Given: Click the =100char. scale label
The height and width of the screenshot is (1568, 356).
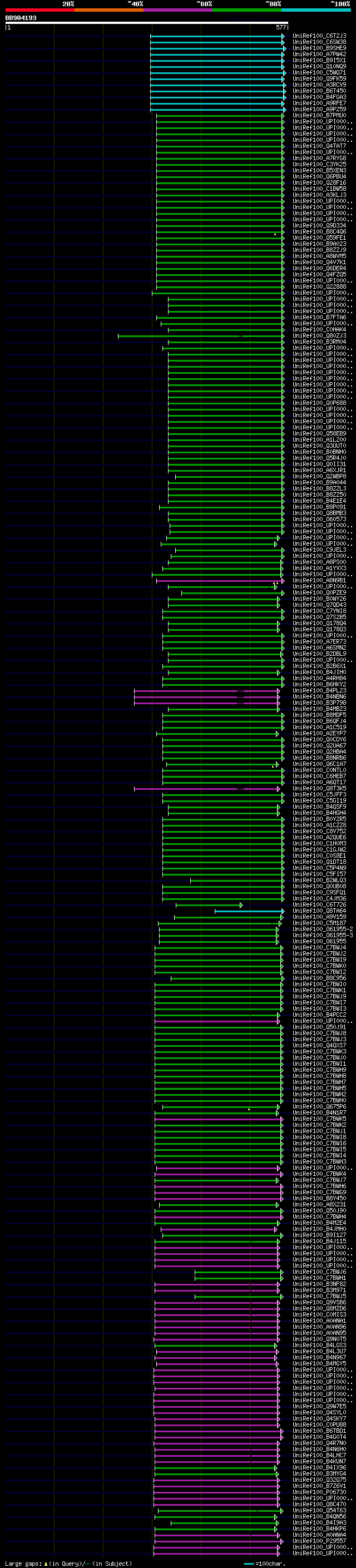Looking at the screenshot, I should click(x=270, y=1563).
